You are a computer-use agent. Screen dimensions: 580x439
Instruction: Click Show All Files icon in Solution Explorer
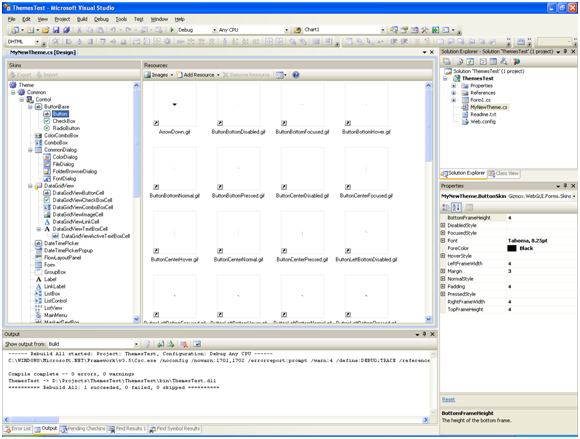pyautogui.click(x=459, y=61)
